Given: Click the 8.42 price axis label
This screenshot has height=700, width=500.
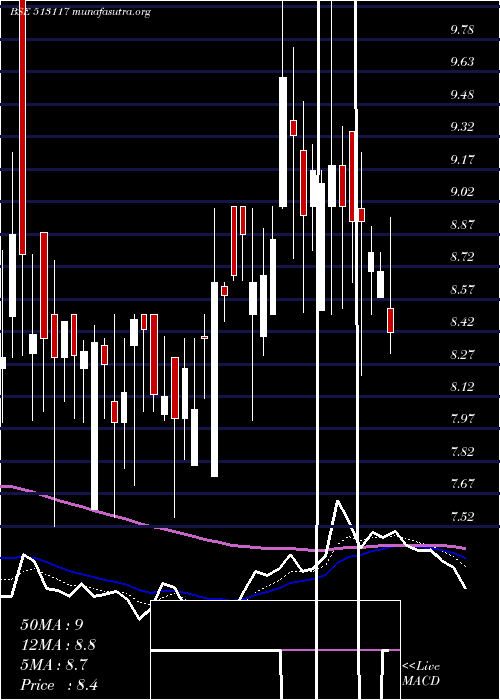Looking at the screenshot, I should pyautogui.click(x=462, y=321).
